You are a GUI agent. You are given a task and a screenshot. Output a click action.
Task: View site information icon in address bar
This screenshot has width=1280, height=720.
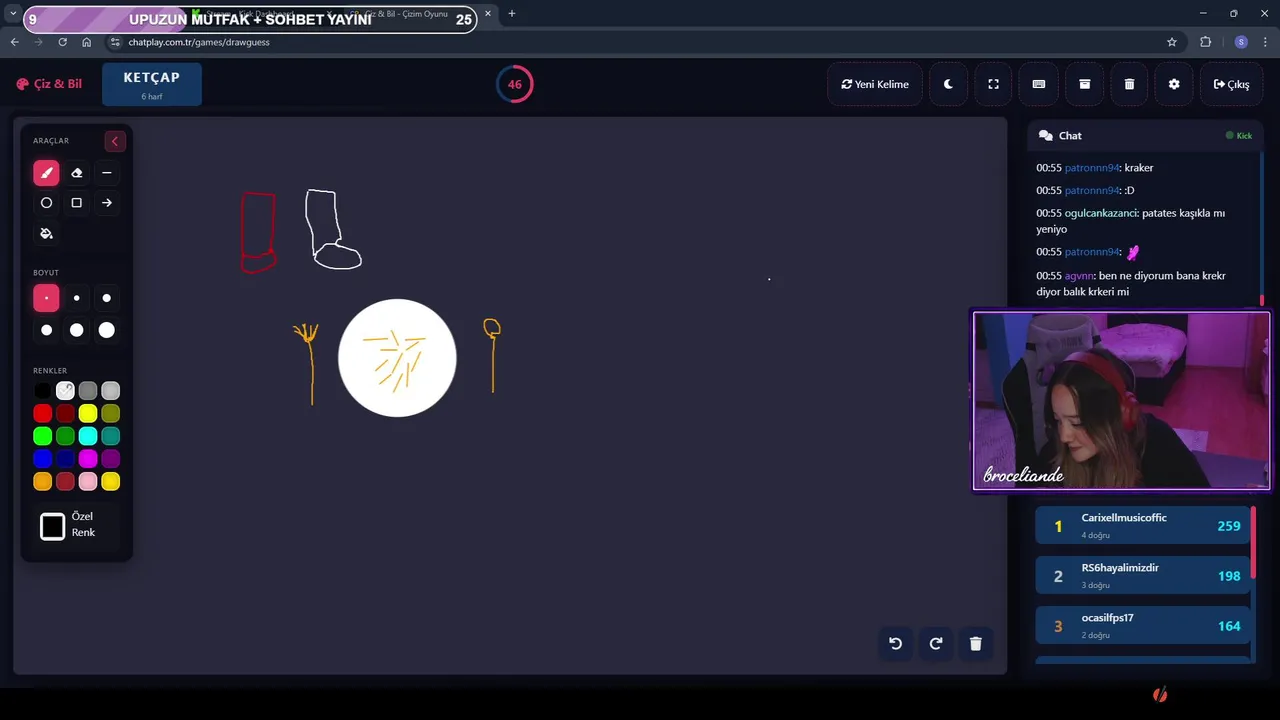coord(115,42)
